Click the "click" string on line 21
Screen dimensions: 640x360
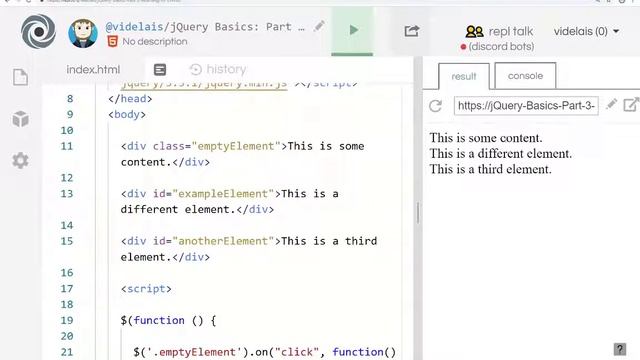point(297,352)
